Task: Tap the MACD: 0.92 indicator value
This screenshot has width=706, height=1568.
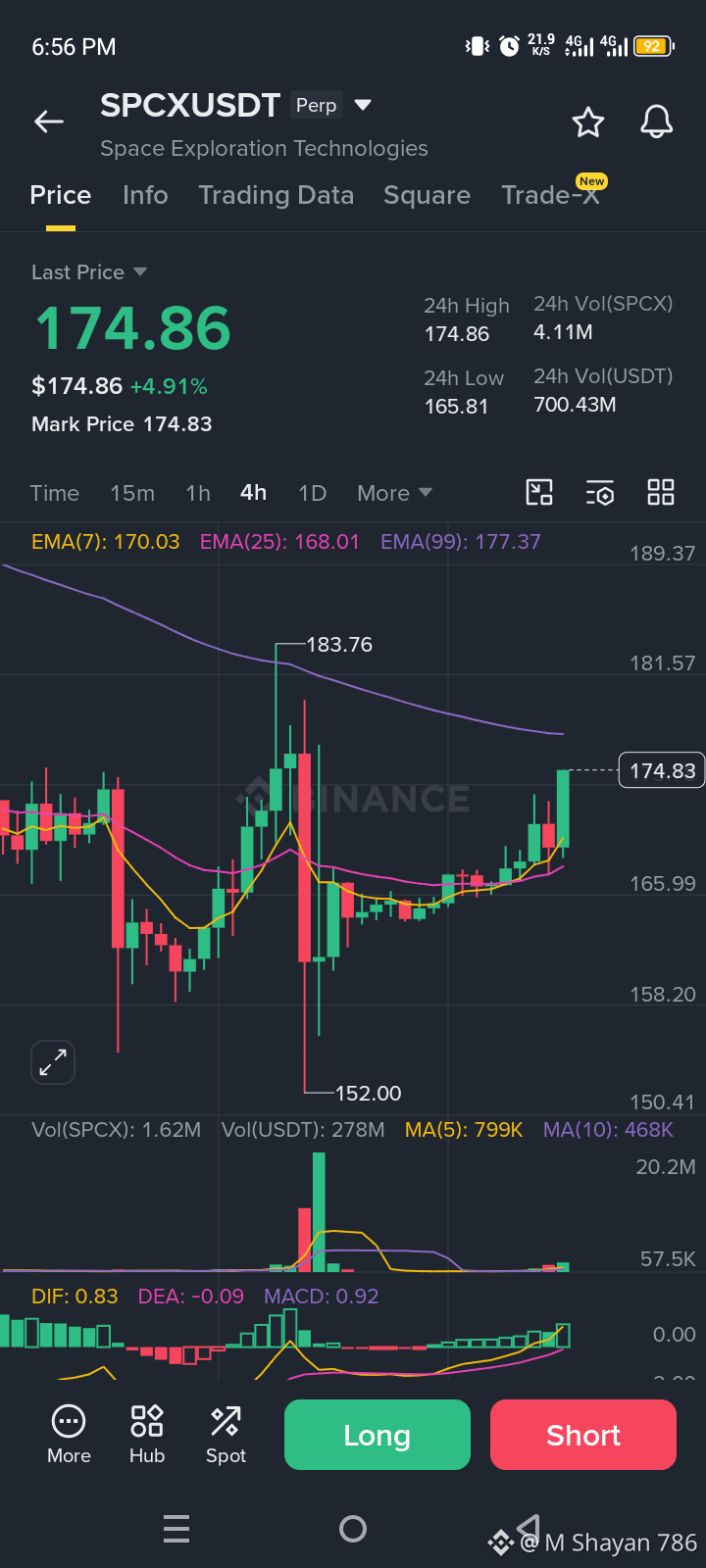Action: 321,1297
